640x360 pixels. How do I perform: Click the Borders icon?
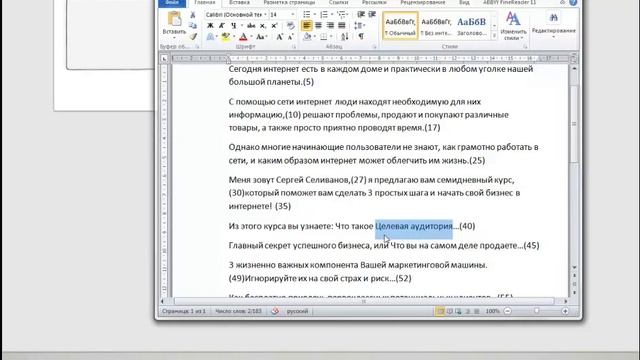(x=324, y=37)
